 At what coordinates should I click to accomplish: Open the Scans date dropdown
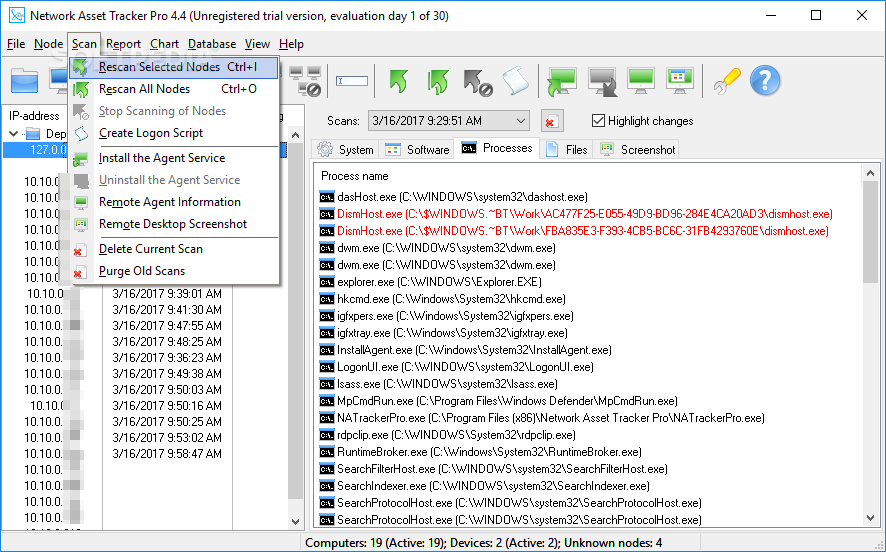click(449, 120)
